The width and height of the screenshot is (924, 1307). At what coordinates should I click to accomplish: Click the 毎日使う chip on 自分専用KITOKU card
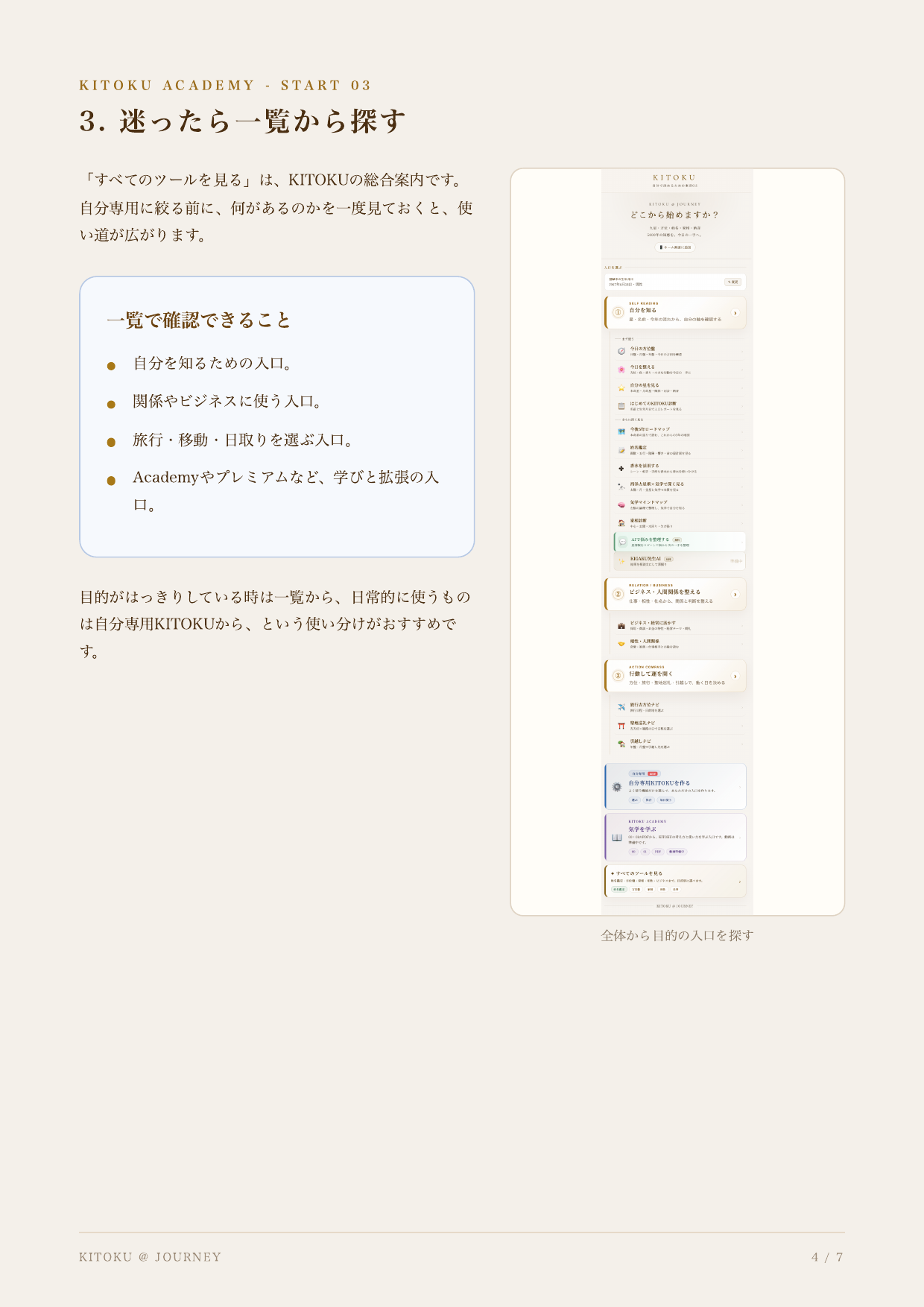pyautogui.click(x=665, y=800)
